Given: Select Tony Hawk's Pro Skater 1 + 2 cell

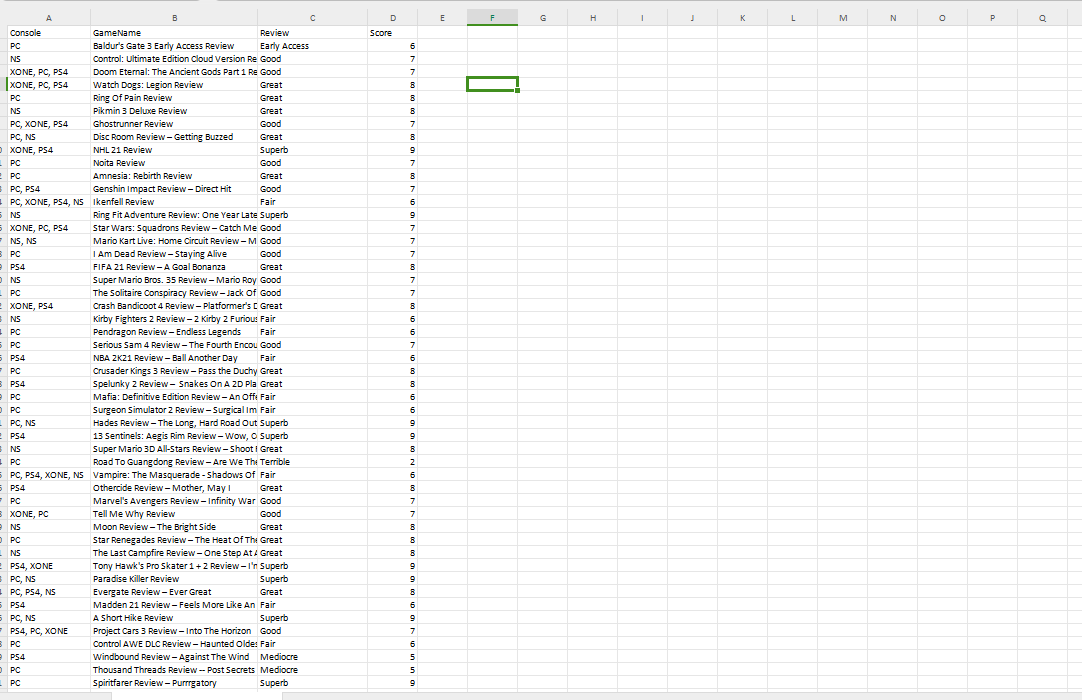Looking at the screenshot, I should 174,566.
